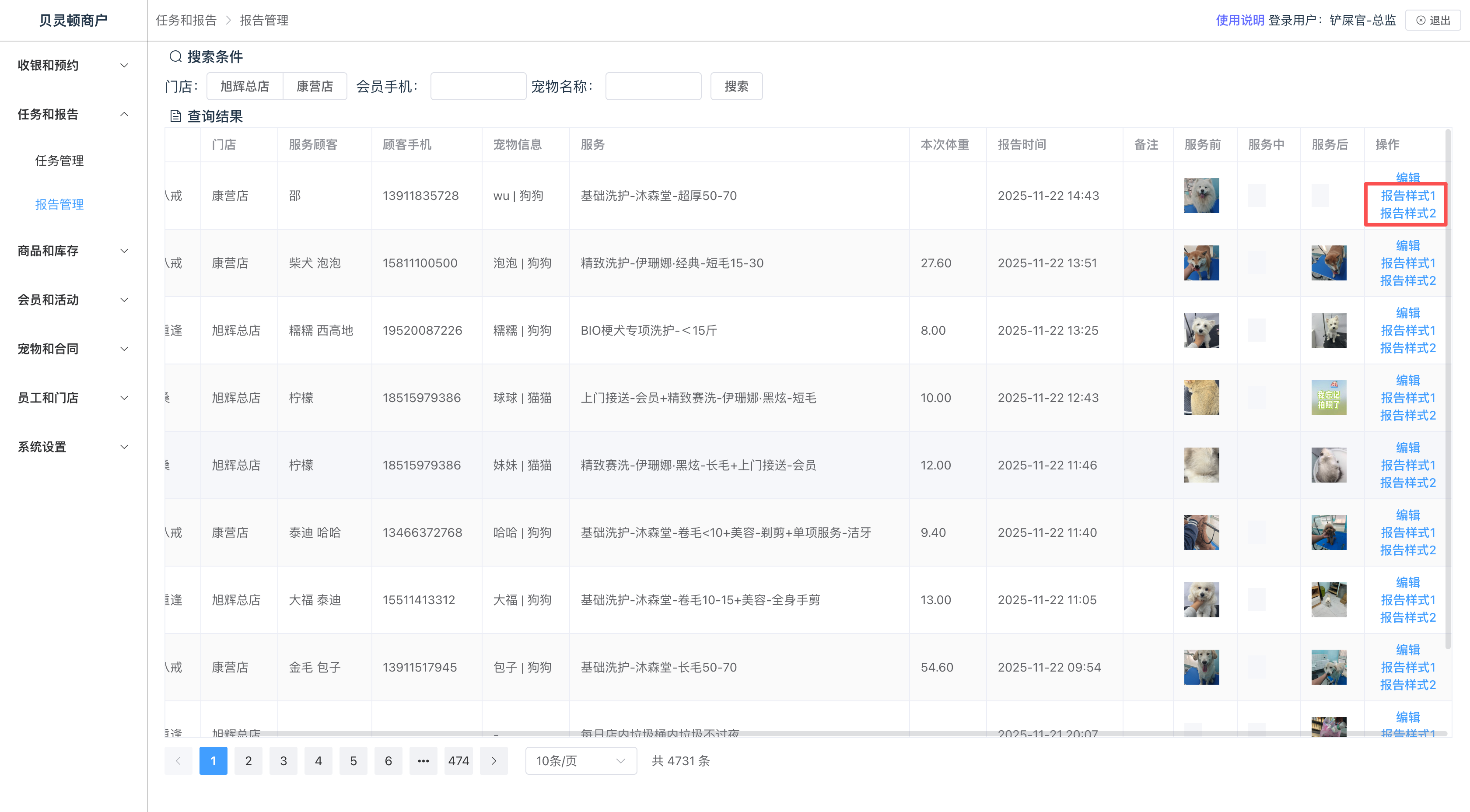The image size is (1470, 812).
Task: Open the 10条/页 page size dropdown
Action: pyautogui.click(x=581, y=761)
